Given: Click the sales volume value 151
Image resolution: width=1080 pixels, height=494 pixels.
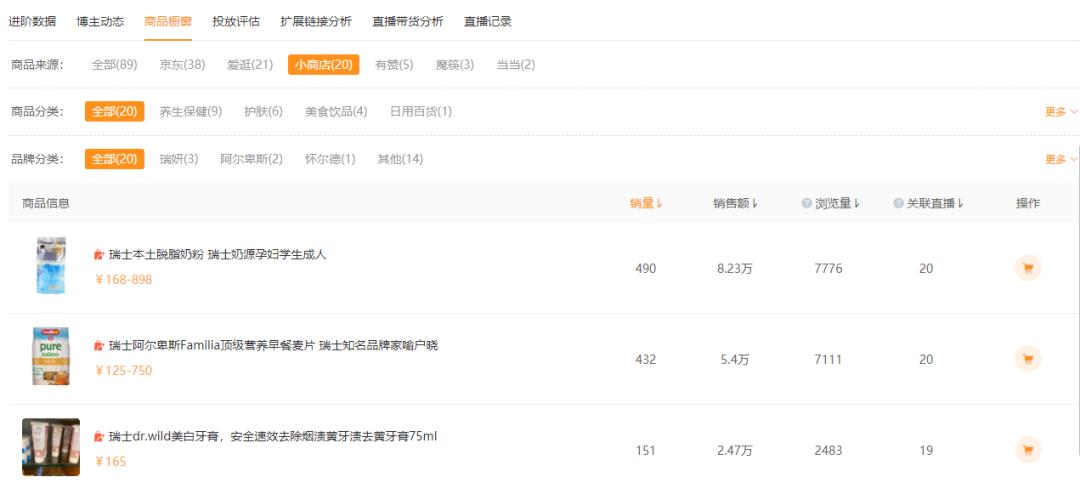Looking at the screenshot, I should pos(645,451).
